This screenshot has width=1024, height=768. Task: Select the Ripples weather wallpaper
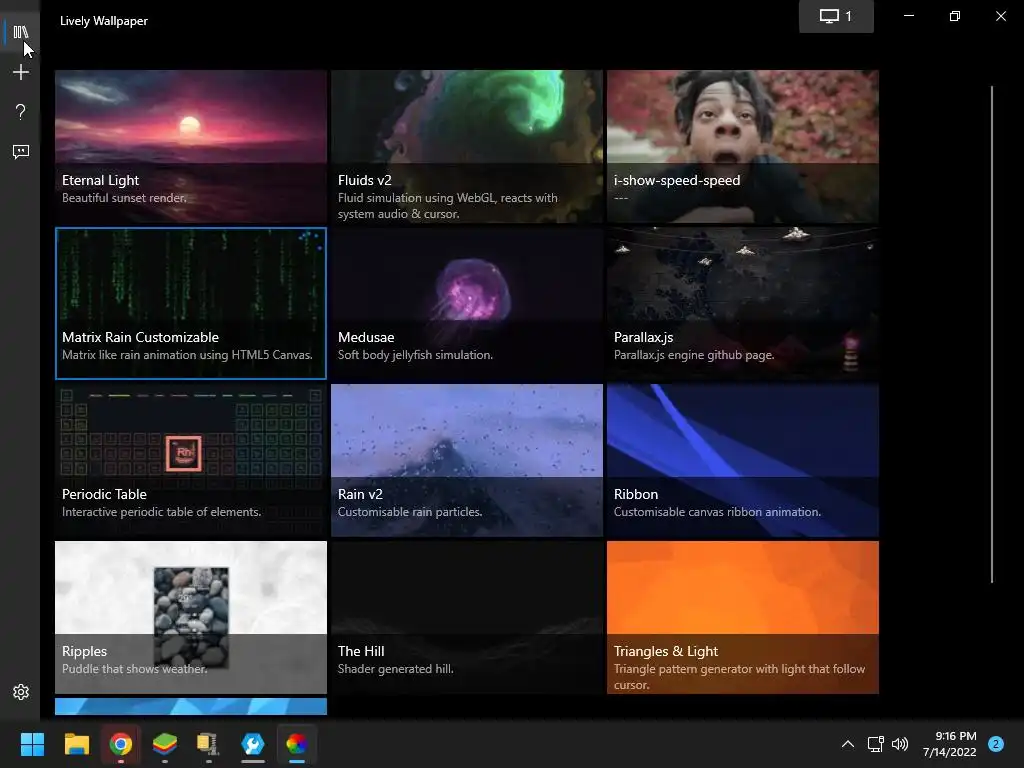point(191,617)
